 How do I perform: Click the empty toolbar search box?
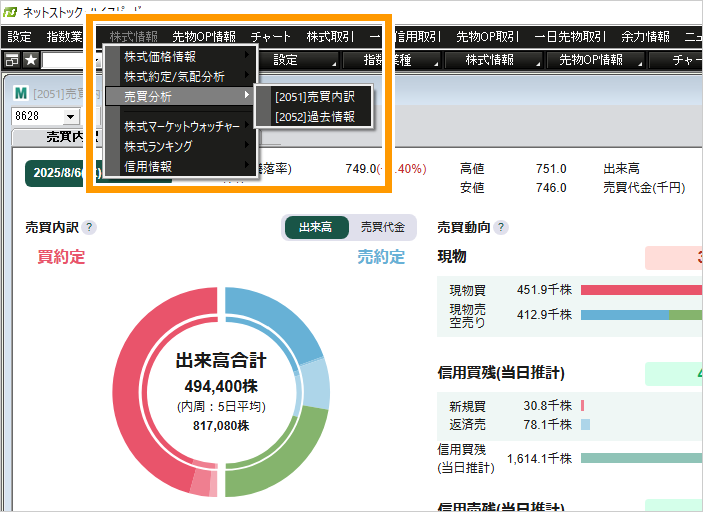point(67,60)
